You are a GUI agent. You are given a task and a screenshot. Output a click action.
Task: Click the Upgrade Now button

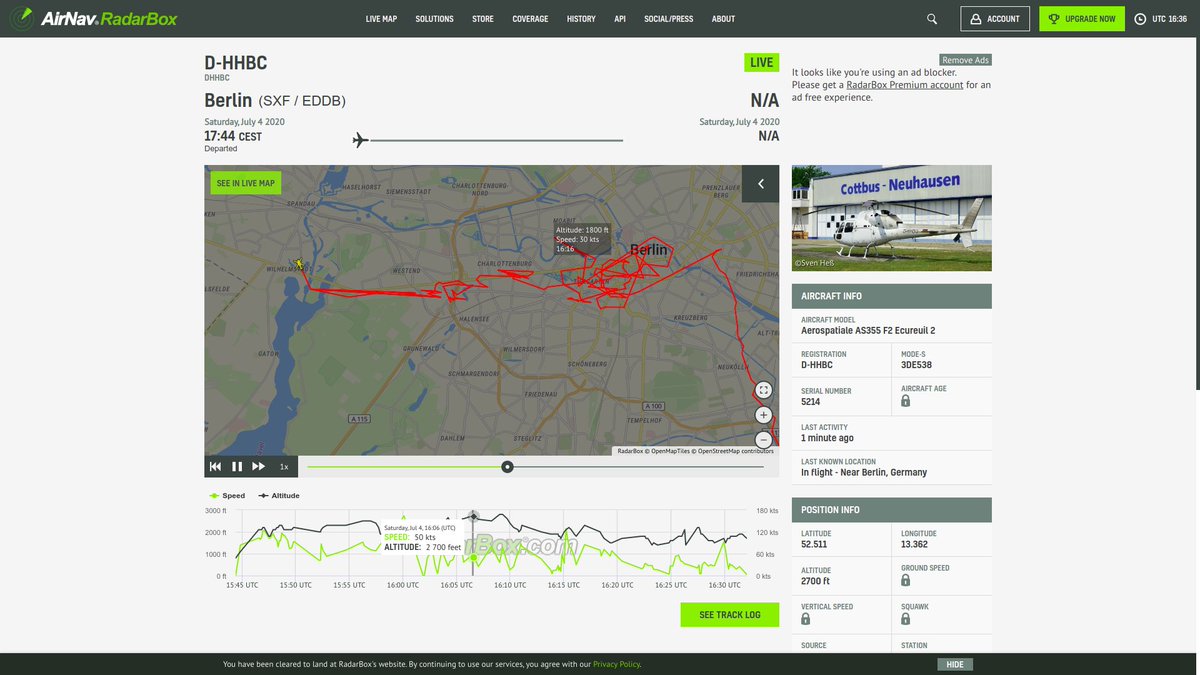click(1081, 19)
